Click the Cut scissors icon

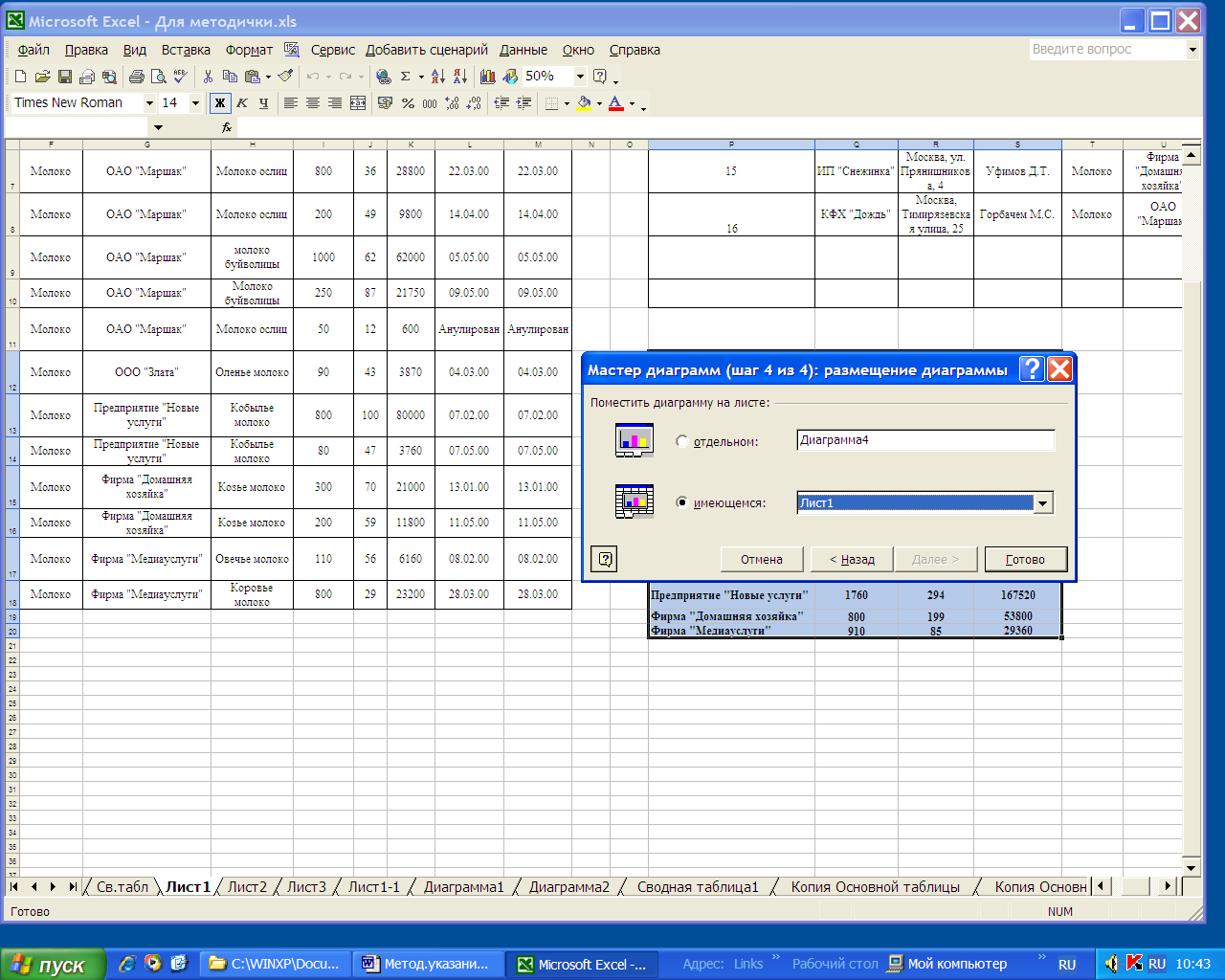tap(208, 77)
